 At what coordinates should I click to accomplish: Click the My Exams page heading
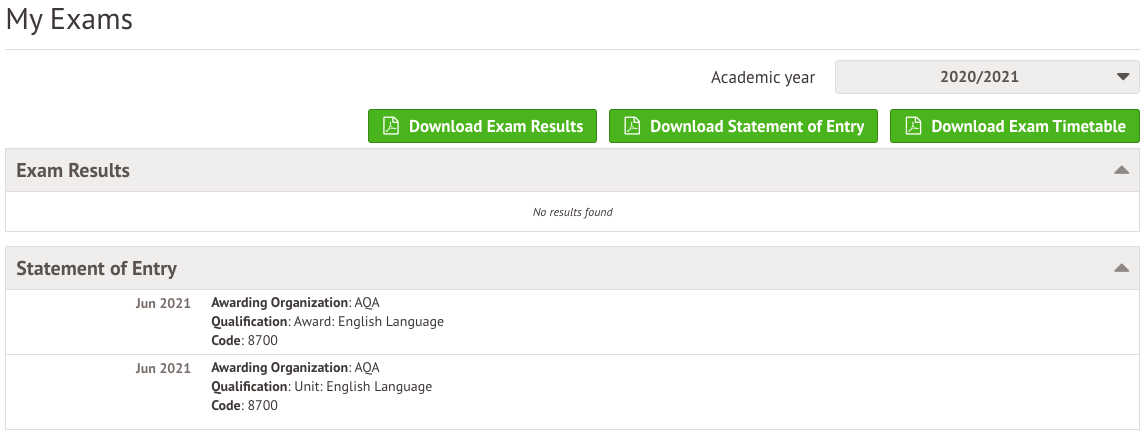[x=69, y=19]
